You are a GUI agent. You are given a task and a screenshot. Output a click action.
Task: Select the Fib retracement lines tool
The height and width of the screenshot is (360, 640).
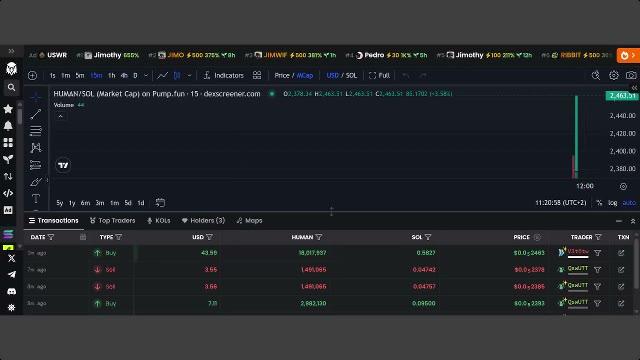click(36, 131)
